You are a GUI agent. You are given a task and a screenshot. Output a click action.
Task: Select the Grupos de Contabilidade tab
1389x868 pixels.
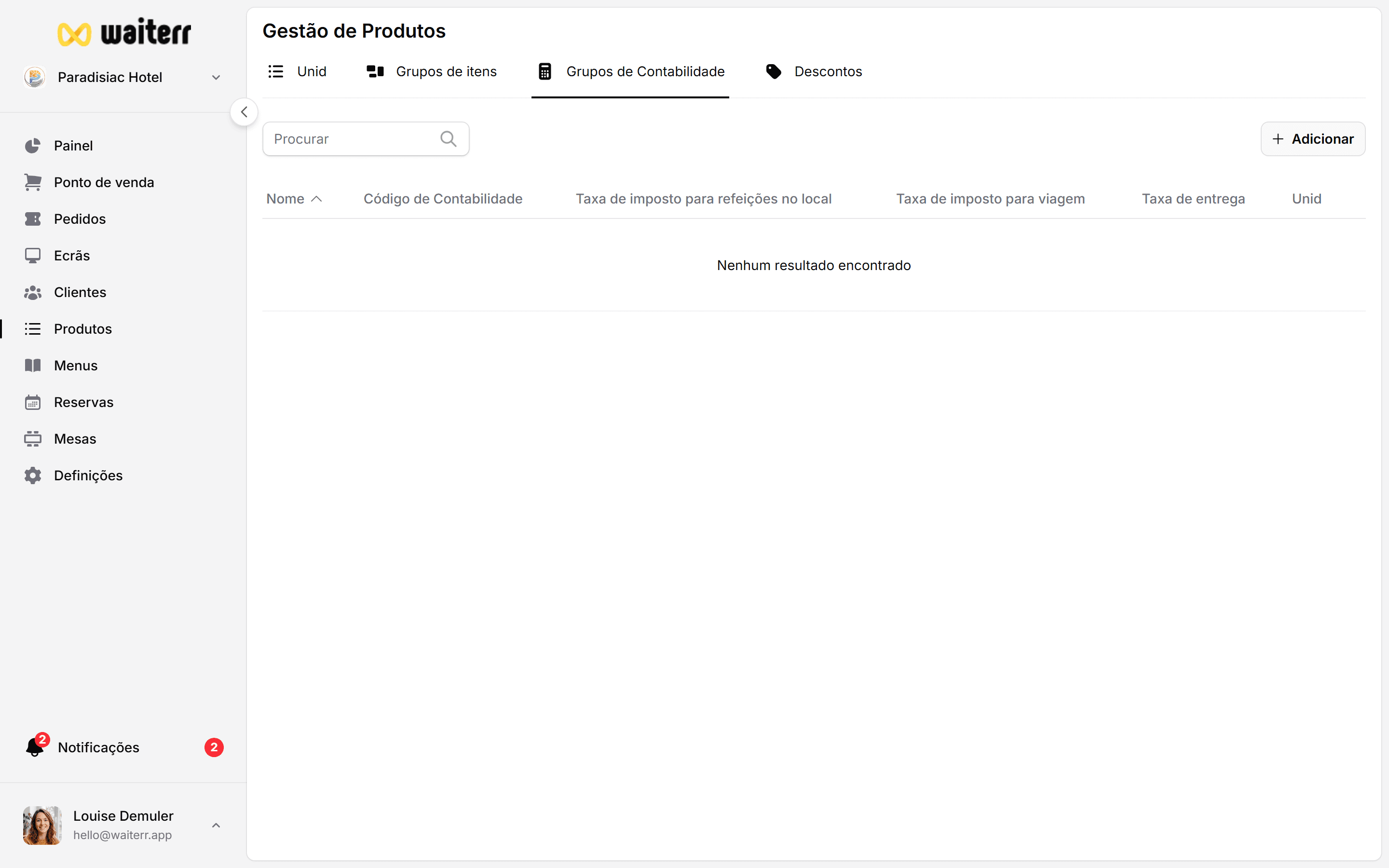(x=630, y=72)
